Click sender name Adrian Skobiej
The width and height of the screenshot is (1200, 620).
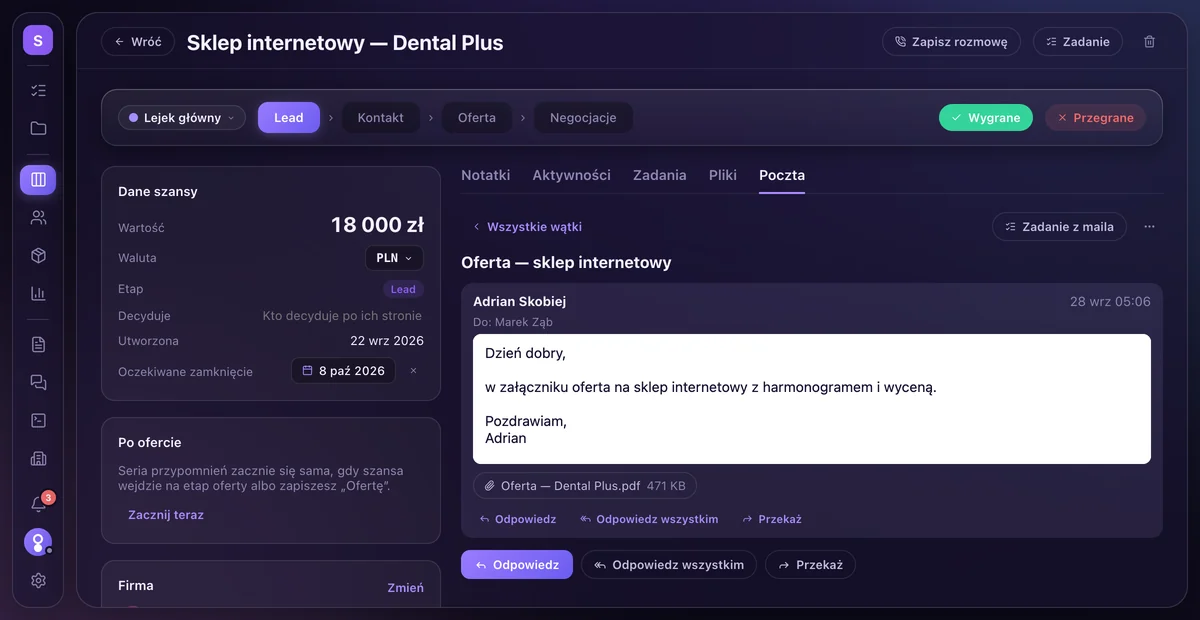520,301
